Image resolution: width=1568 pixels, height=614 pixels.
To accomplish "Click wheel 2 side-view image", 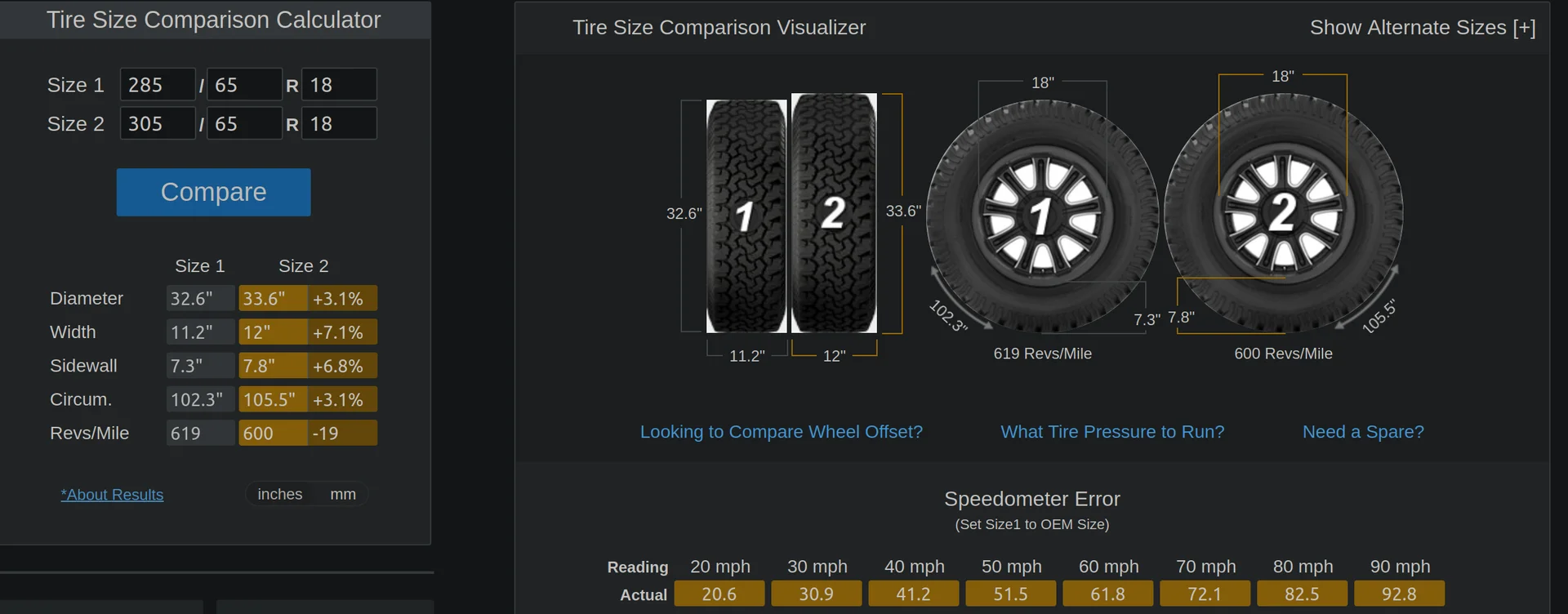I will (x=1283, y=212).
